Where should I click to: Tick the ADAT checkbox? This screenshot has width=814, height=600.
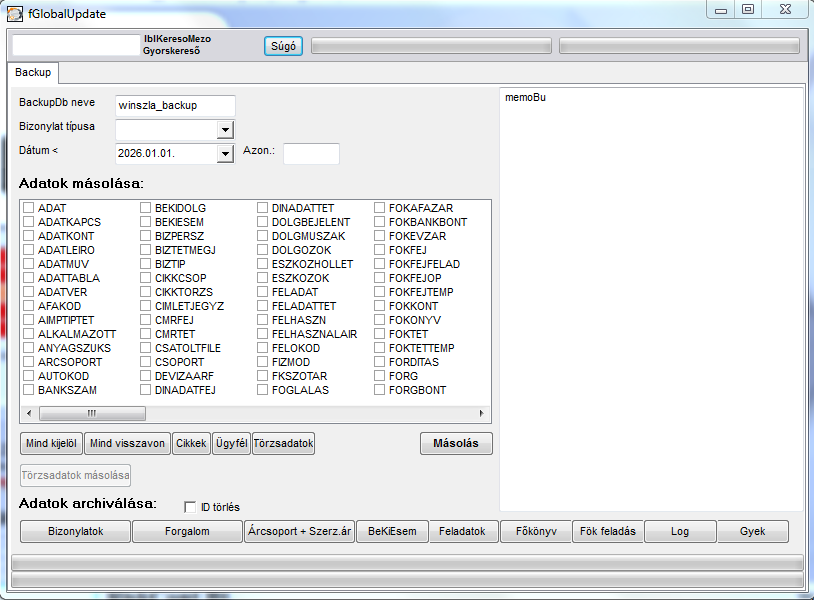29,208
